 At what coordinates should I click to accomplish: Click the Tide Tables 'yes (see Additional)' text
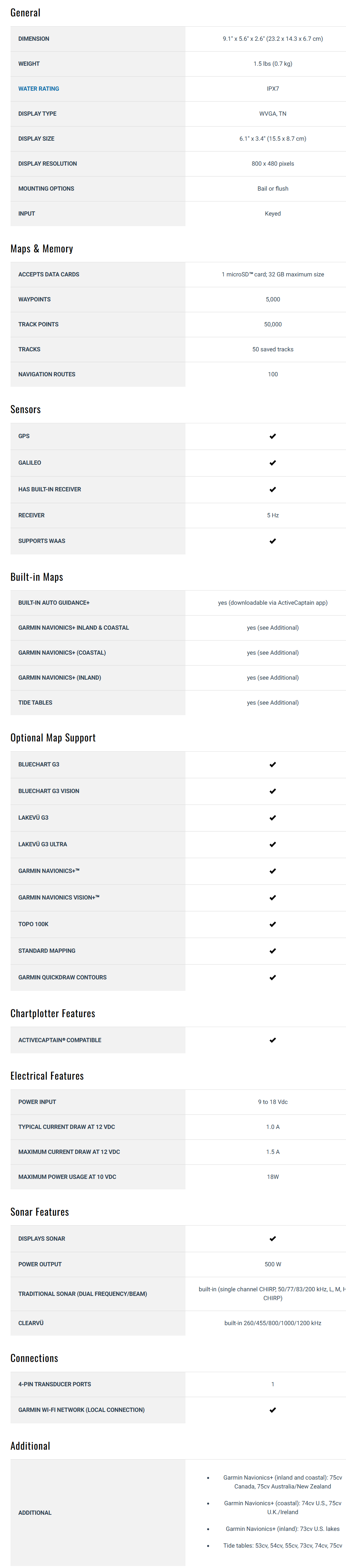[x=272, y=702]
